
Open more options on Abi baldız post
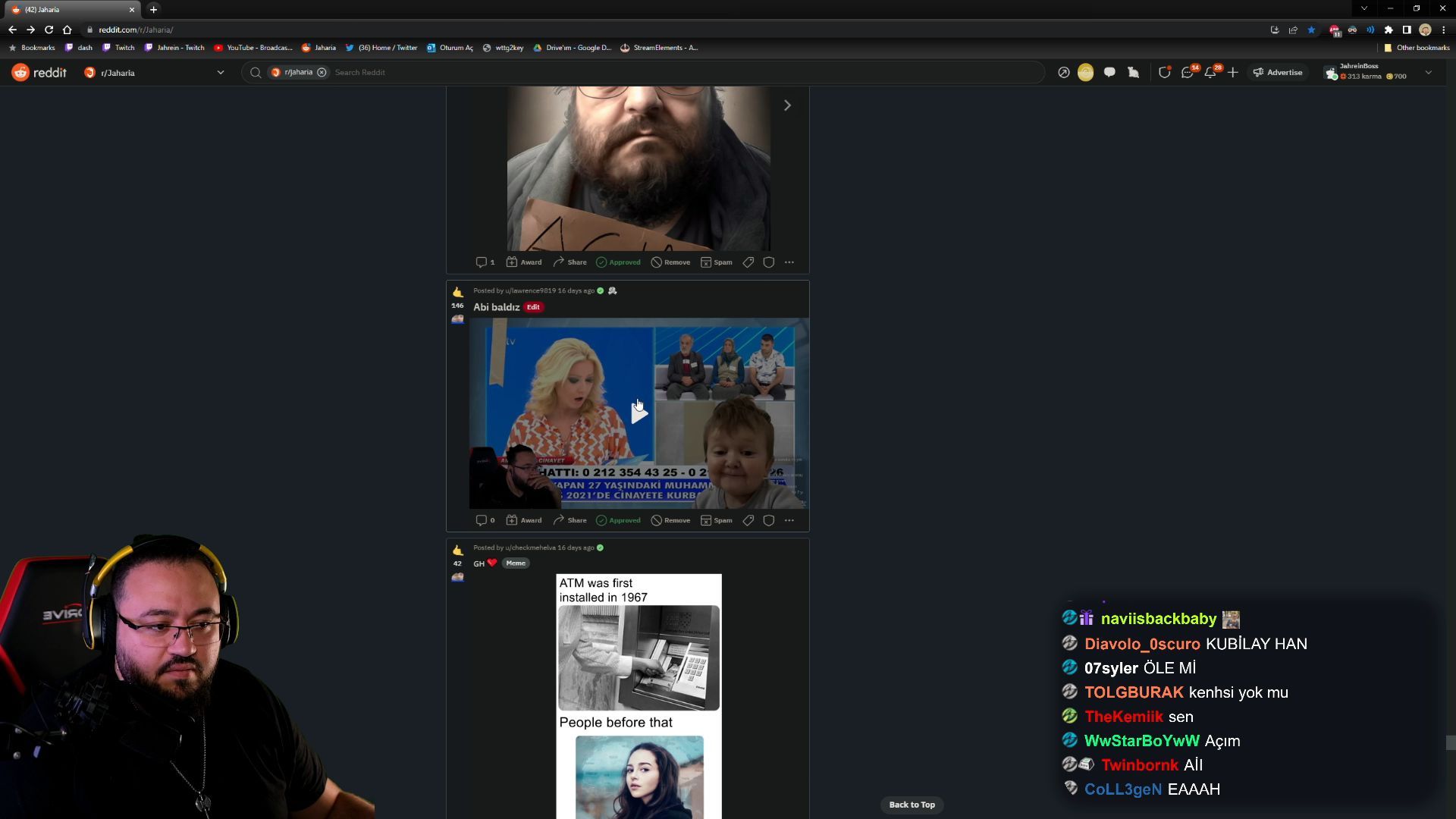789,520
